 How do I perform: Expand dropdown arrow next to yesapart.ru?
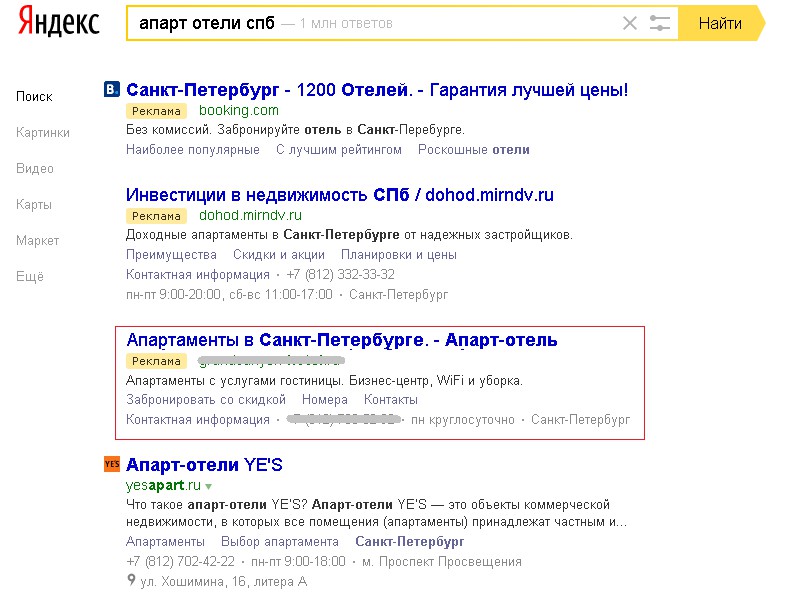tap(208, 486)
